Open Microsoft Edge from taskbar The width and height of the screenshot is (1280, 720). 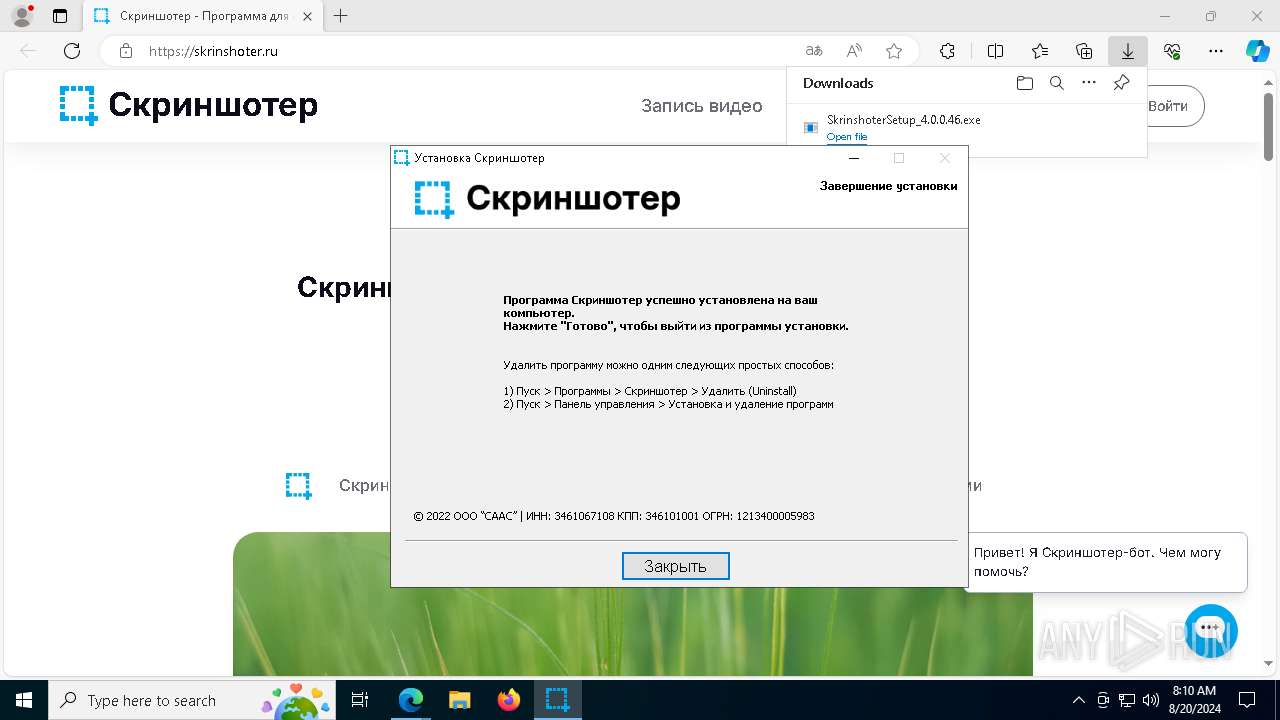coord(411,700)
